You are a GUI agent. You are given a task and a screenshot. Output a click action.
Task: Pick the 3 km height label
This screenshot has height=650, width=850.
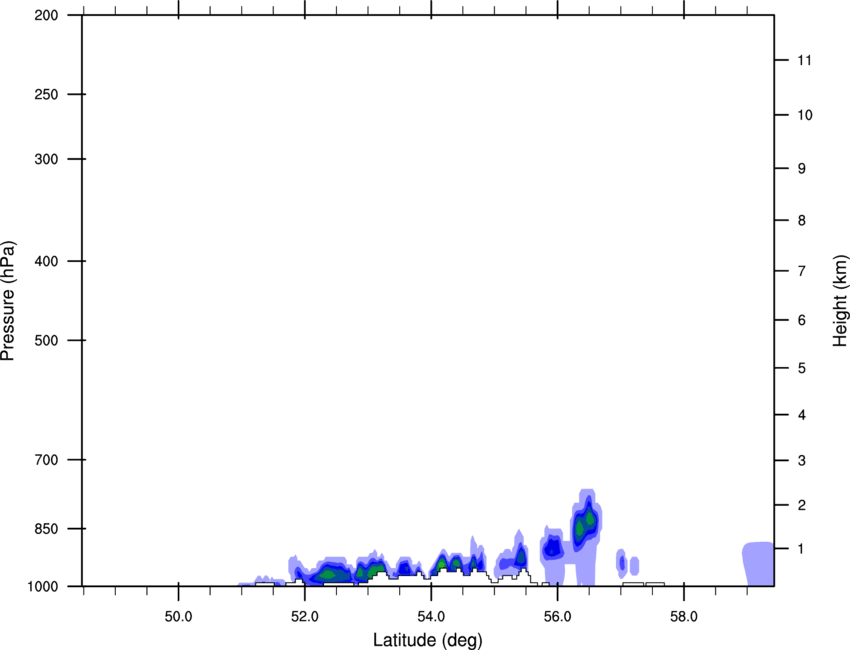coord(802,461)
